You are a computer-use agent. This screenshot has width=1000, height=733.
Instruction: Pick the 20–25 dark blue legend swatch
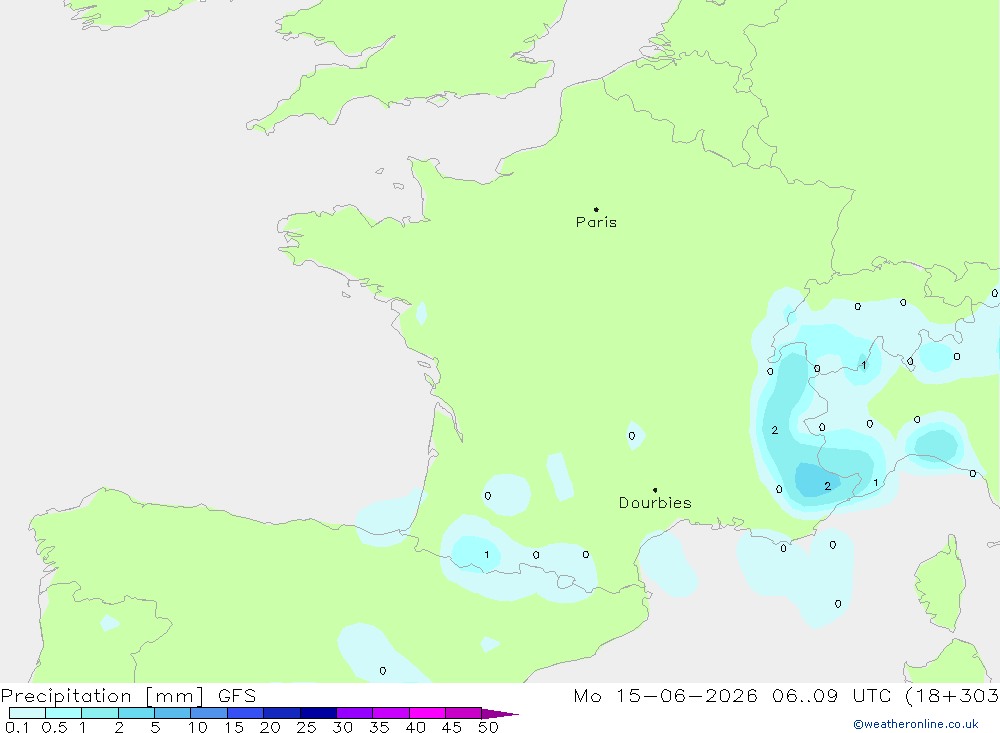click(x=282, y=713)
